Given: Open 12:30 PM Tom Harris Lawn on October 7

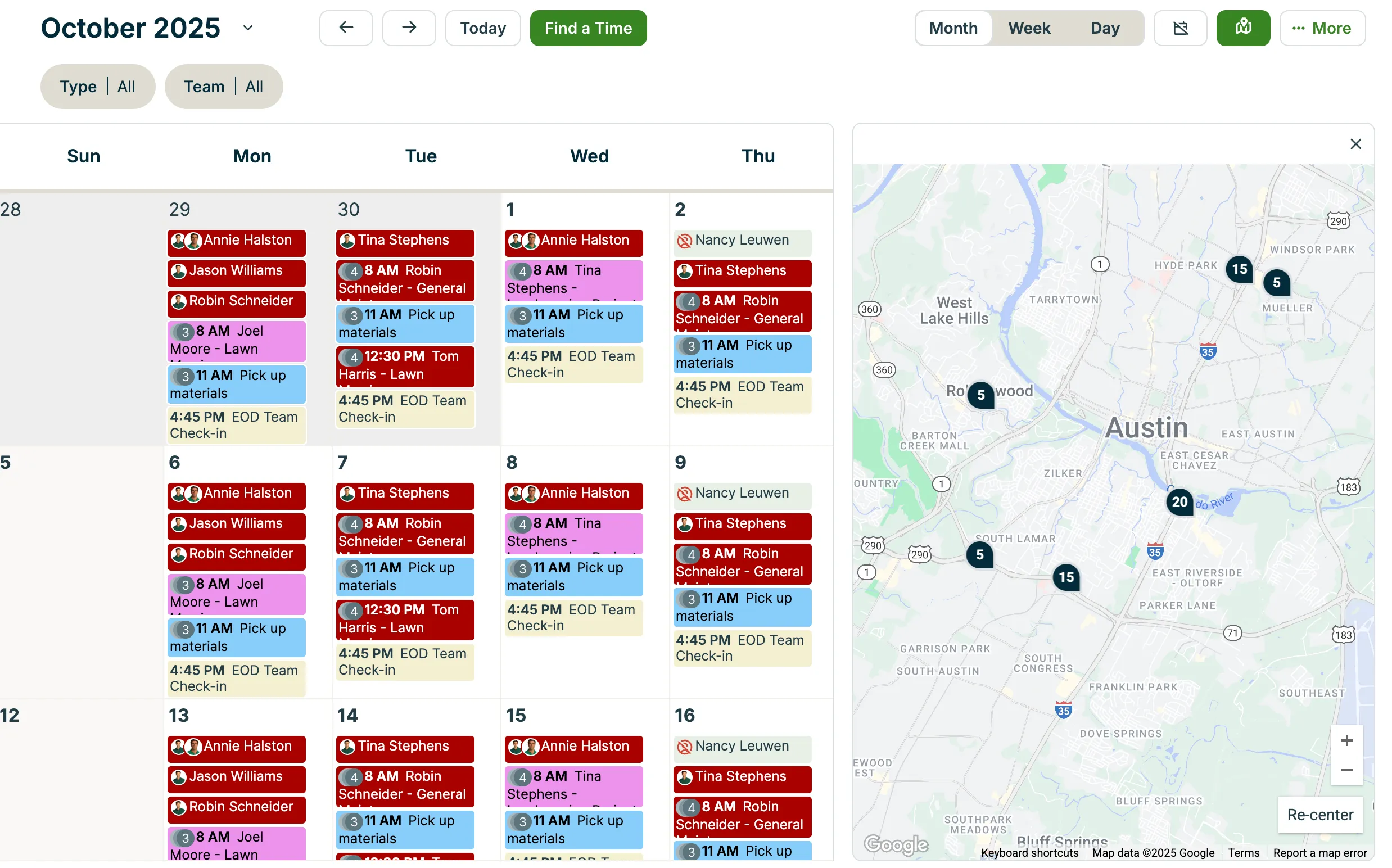Looking at the screenshot, I should 405,620.
